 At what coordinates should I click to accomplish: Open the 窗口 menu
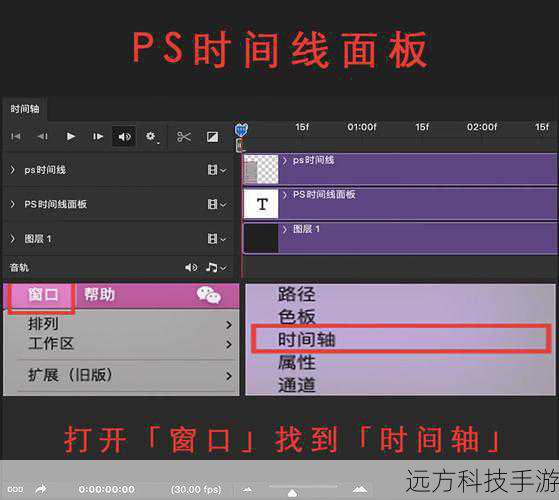[x=43, y=295]
